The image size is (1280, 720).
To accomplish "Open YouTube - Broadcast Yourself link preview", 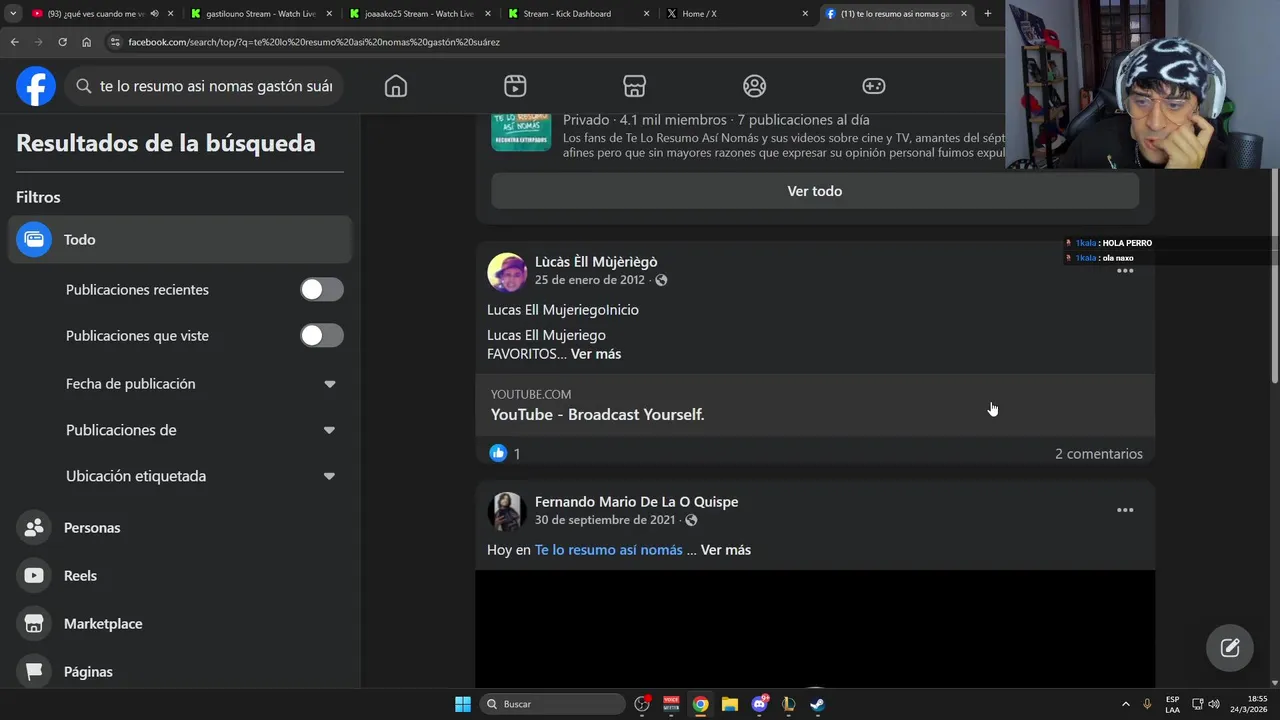I will [815, 405].
